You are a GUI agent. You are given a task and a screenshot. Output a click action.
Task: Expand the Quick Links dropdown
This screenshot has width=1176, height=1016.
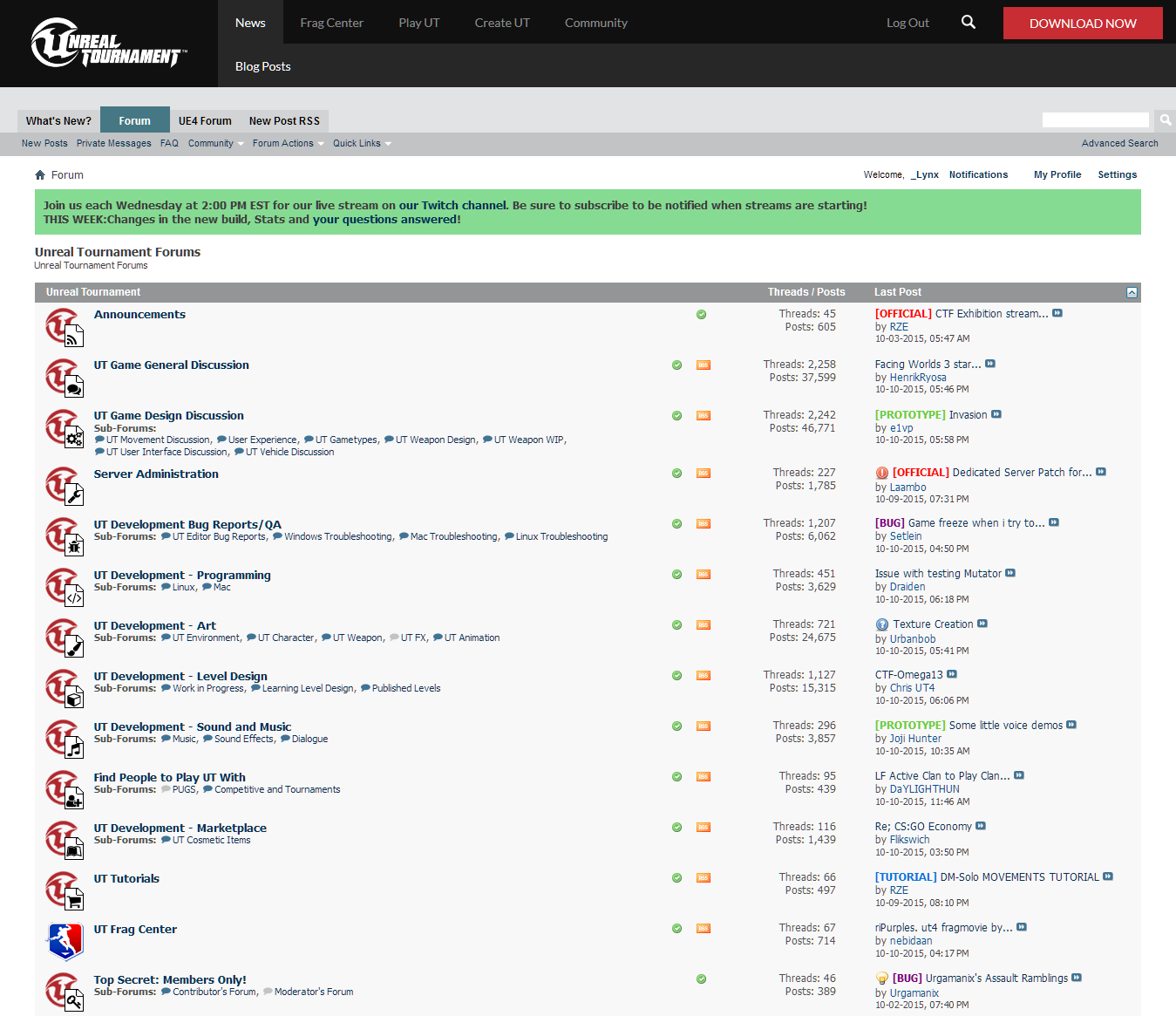coord(362,143)
